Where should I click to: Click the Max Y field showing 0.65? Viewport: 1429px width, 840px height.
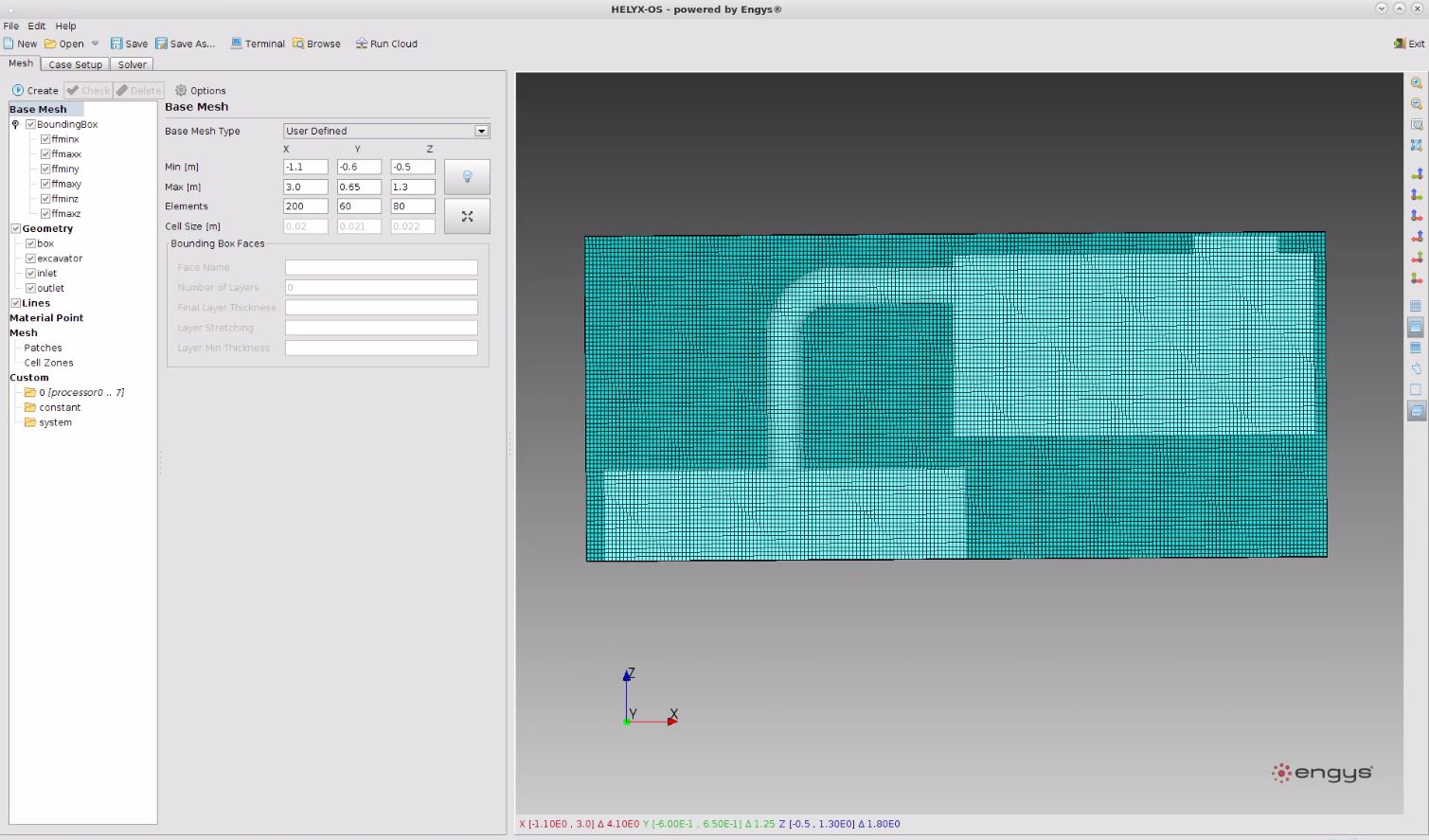coord(359,187)
